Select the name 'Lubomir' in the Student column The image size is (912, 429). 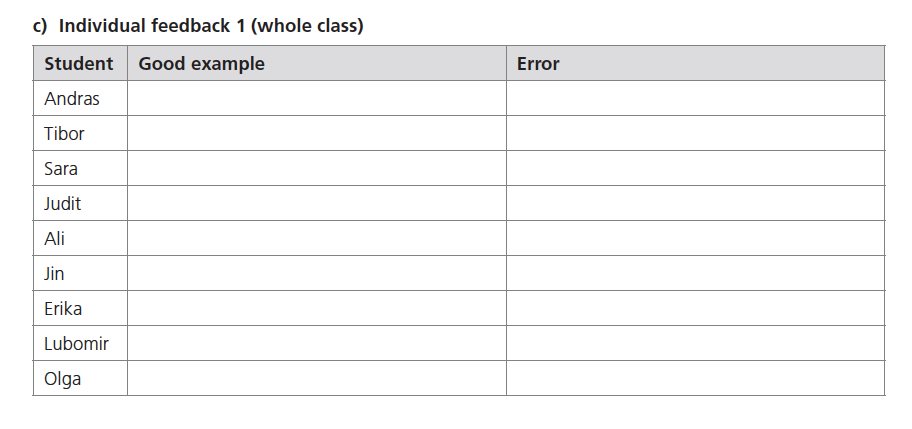(x=77, y=344)
